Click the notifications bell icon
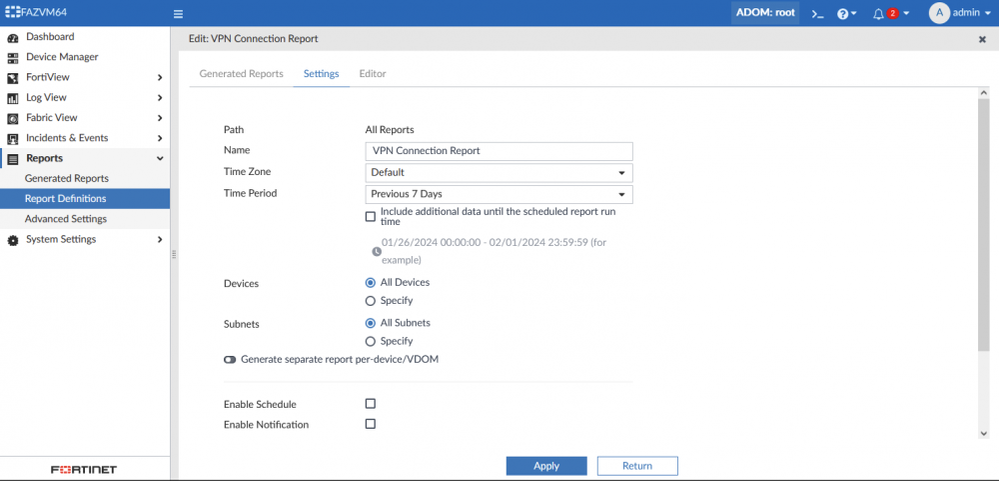This screenshot has height=481, width=999. click(x=878, y=14)
